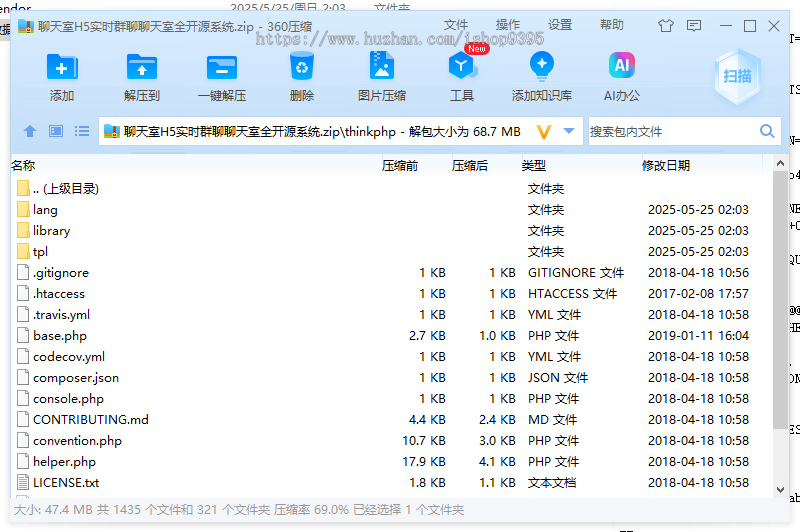Open the Help (帮助) menu

point(612,24)
